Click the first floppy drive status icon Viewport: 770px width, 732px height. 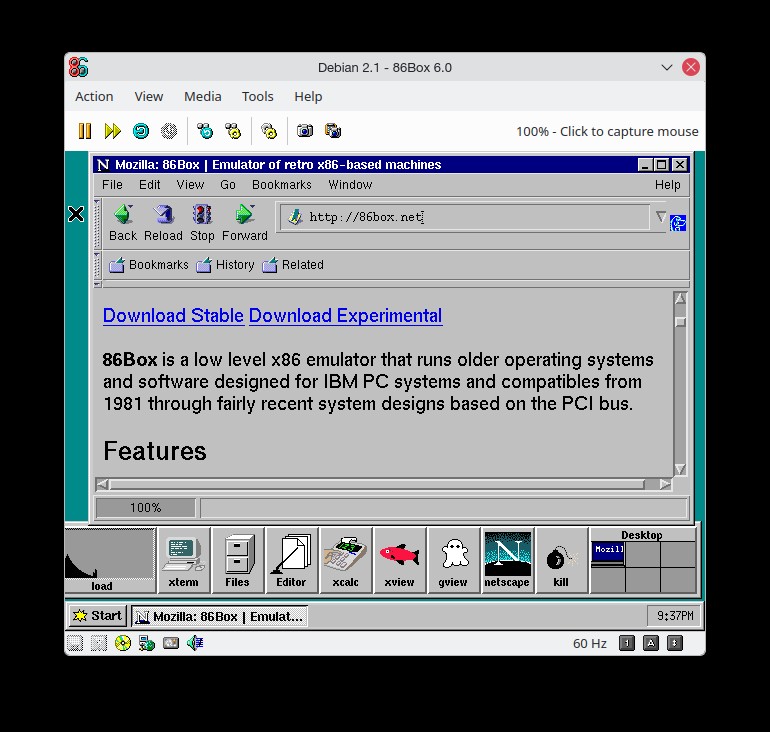coord(75,643)
